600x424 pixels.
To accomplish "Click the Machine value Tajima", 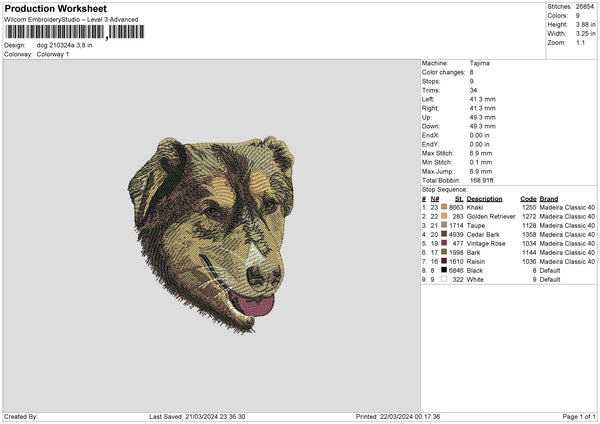I will click(x=480, y=63).
